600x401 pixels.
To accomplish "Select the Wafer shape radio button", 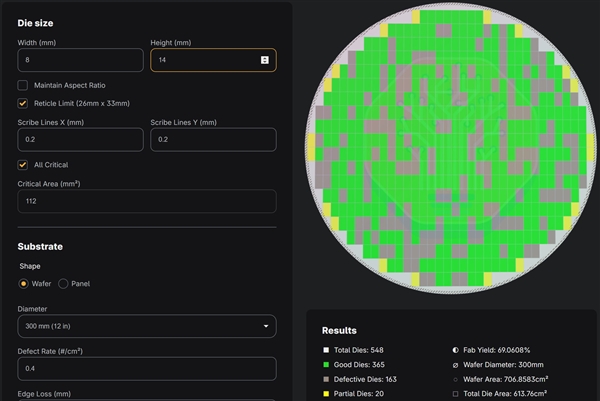I will [23, 284].
